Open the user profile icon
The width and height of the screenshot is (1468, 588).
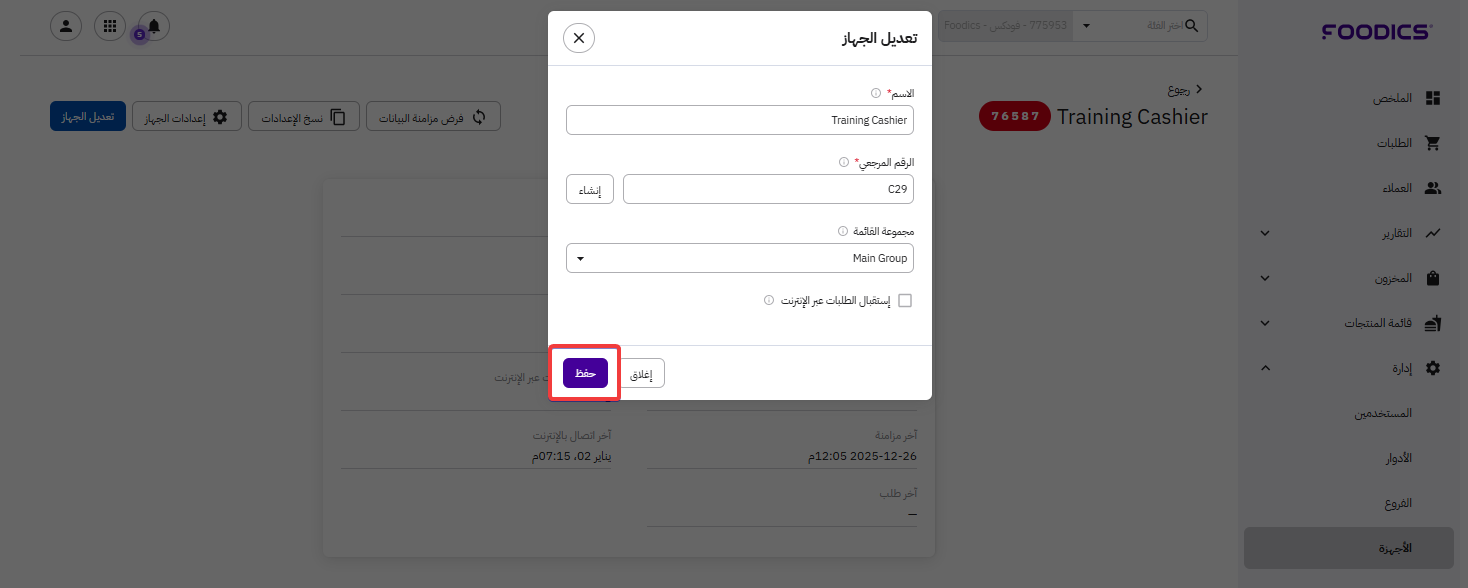(66, 26)
